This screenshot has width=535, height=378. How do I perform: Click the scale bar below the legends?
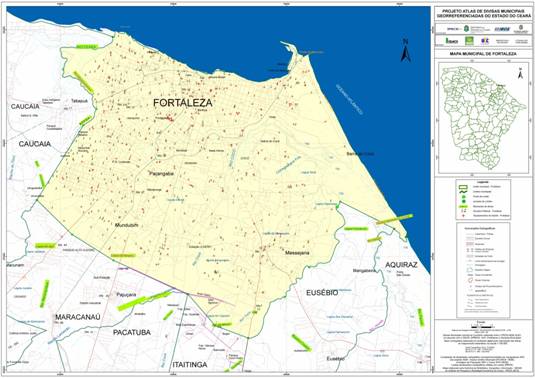[x=481, y=327]
